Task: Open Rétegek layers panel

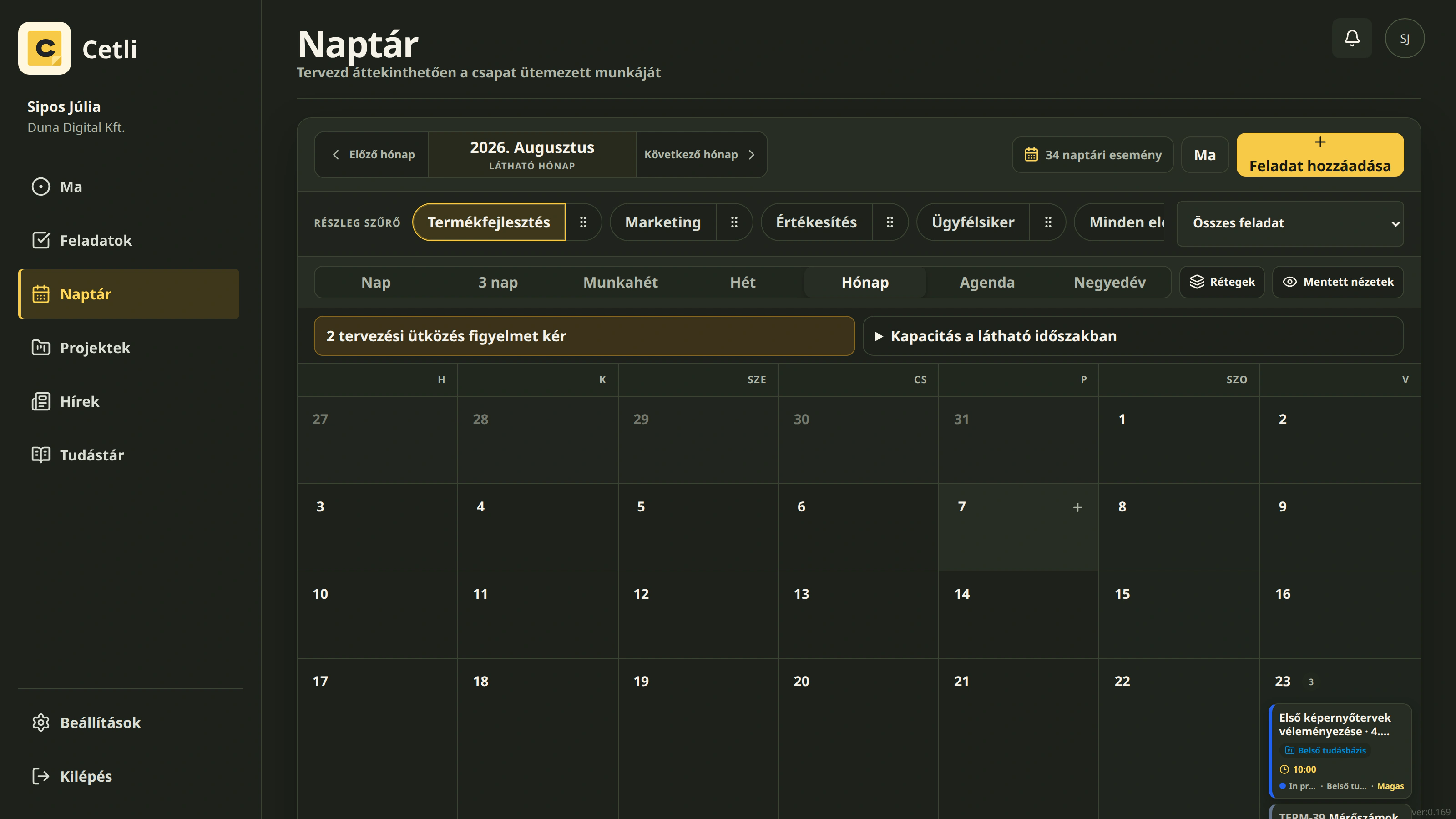Action: coord(1222,282)
